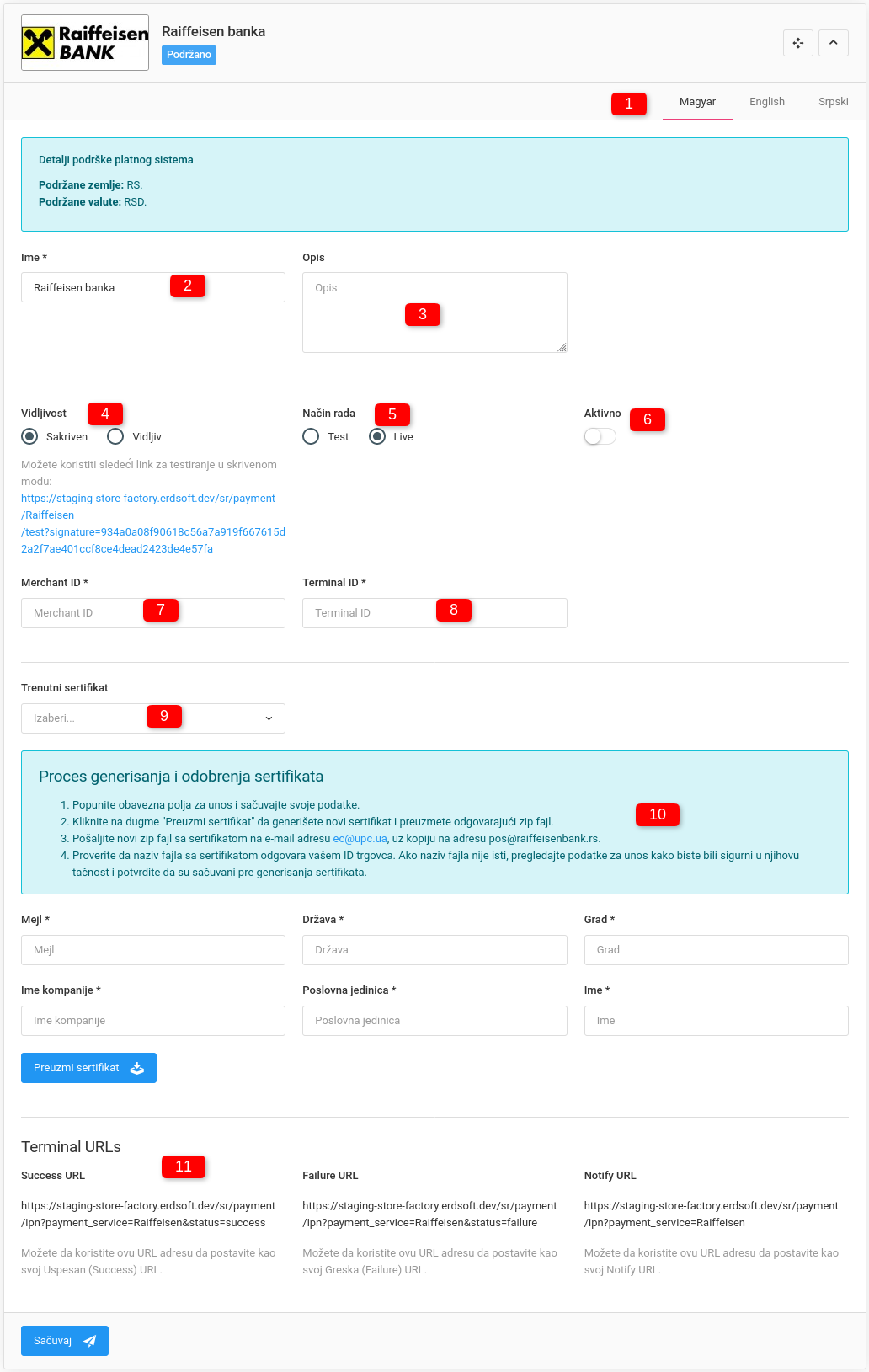
Task: Click the Success URL address text
Action: click(x=148, y=1215)
